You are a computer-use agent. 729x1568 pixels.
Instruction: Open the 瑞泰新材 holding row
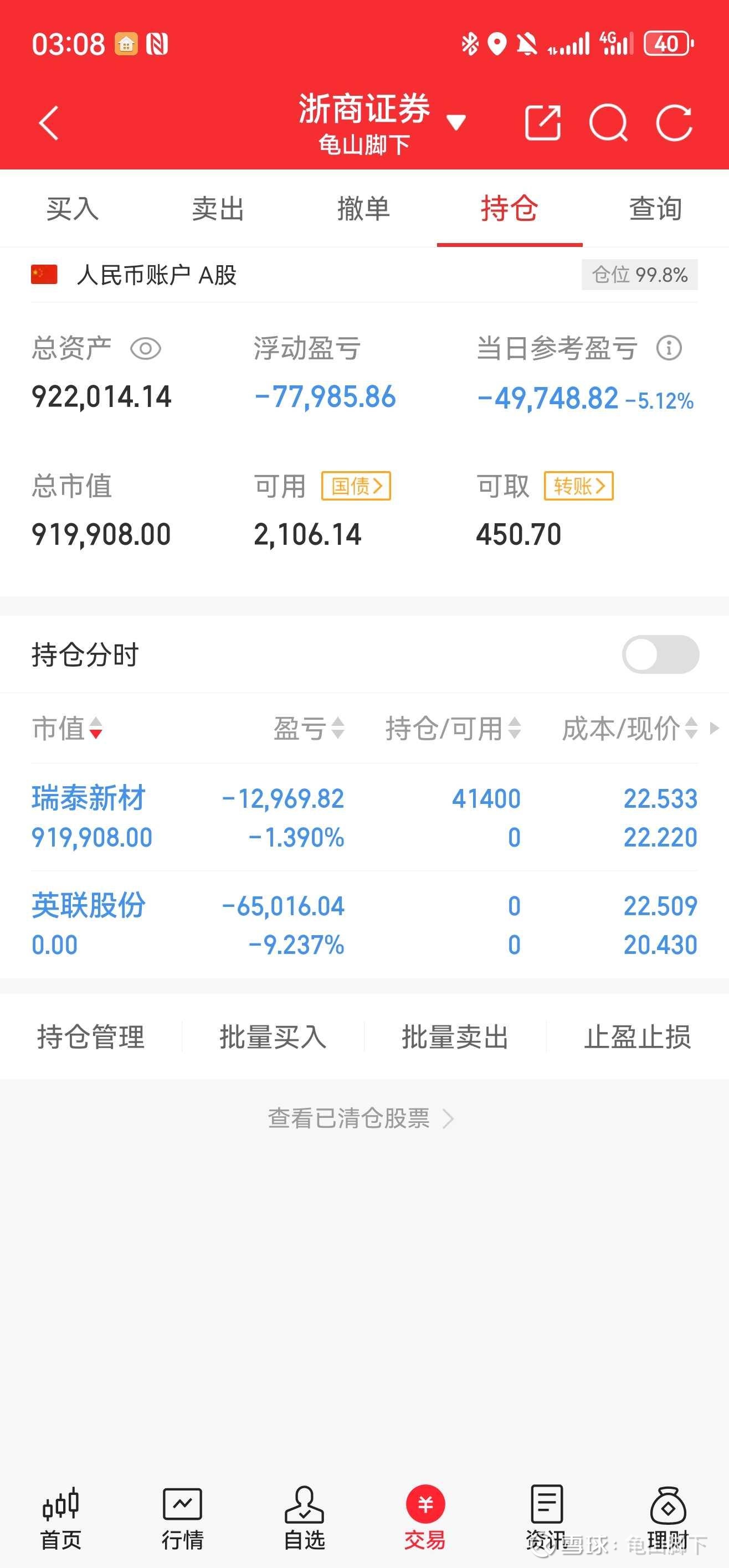(364, 817)
